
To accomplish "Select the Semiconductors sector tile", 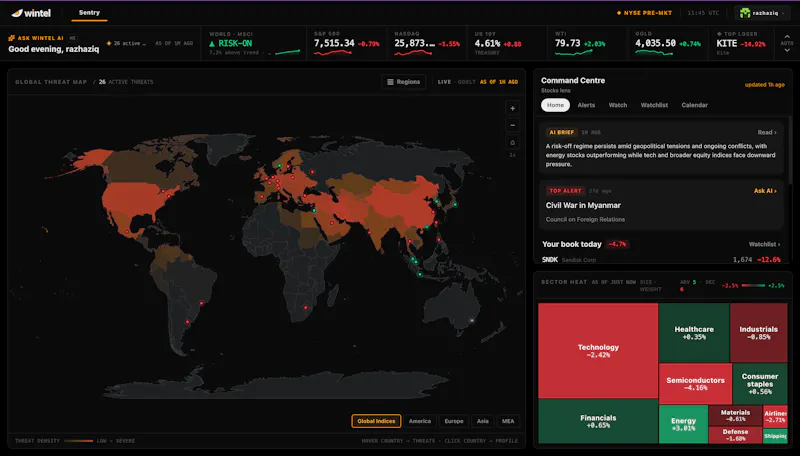I will pyautogui.click(x=695, y=384).
